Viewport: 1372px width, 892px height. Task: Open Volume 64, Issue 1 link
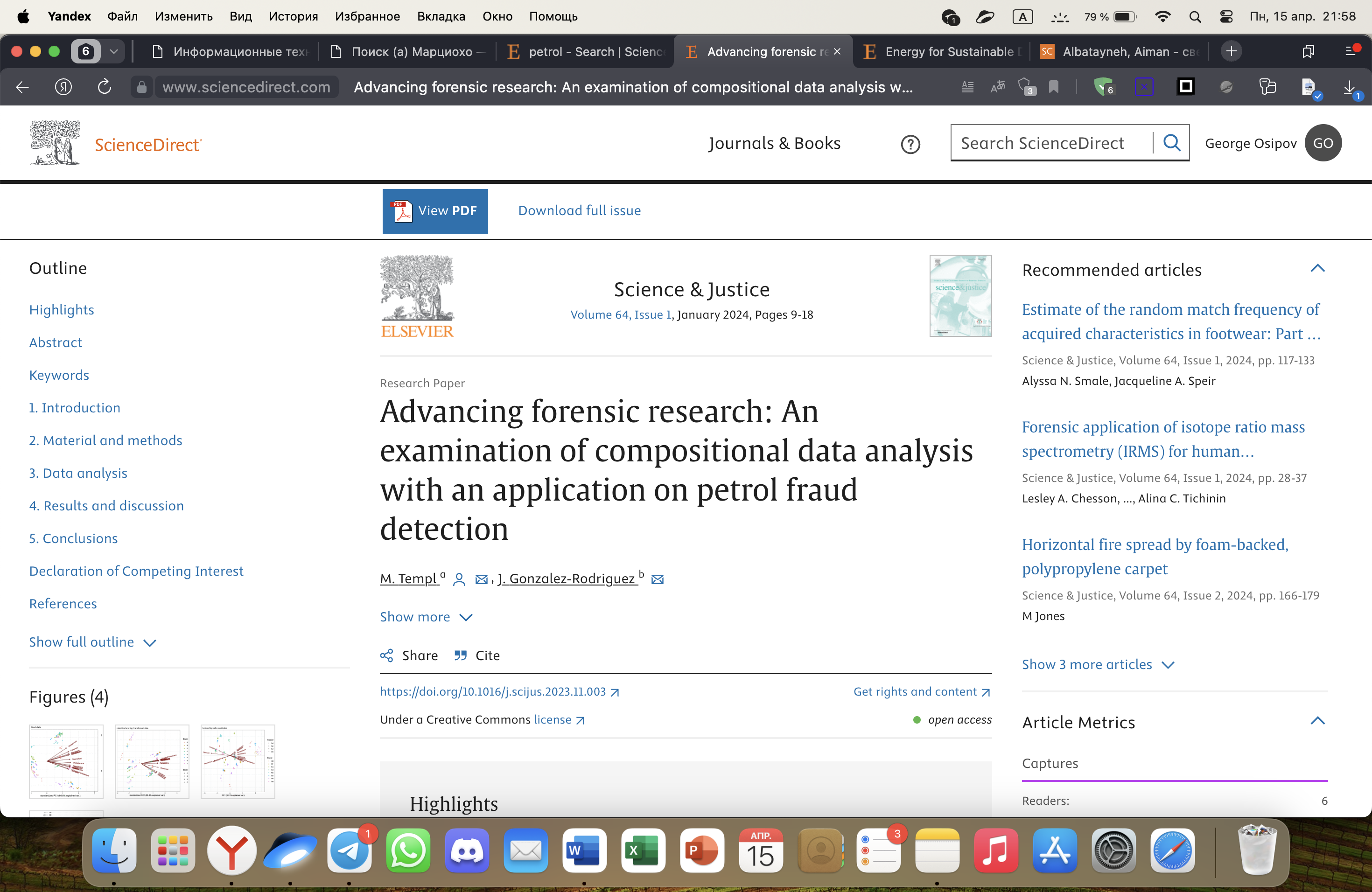click(621, 315)
